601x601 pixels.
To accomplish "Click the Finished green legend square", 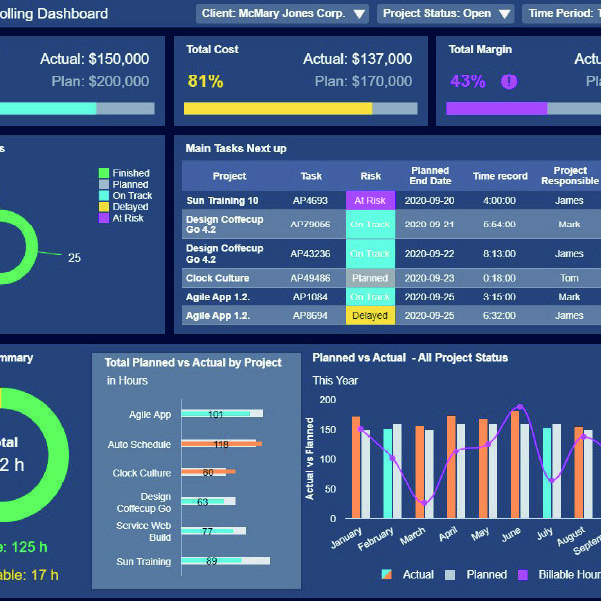I will tap(103, 173).
